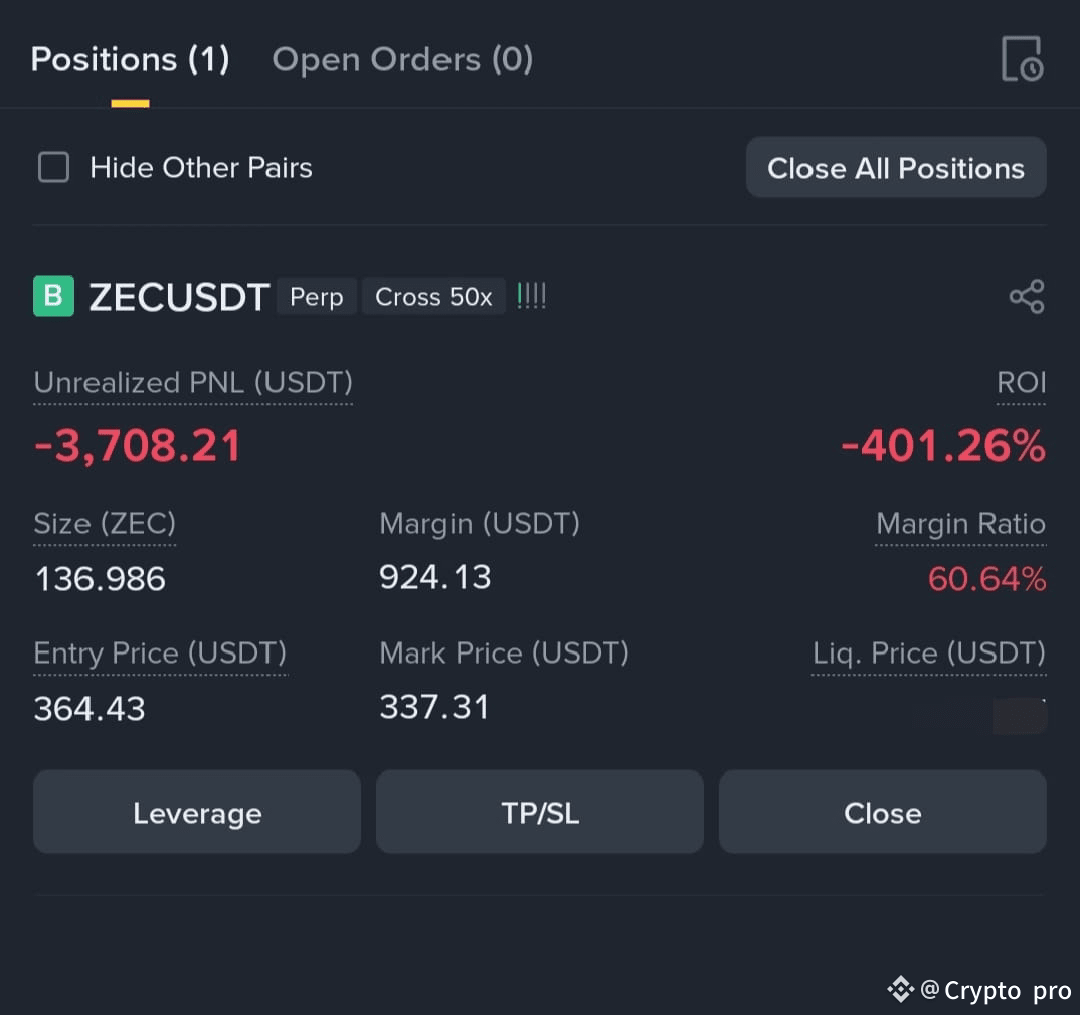The image size is (1080, 1015).
Task: Click the ROI label
Action: [1021, 383]
